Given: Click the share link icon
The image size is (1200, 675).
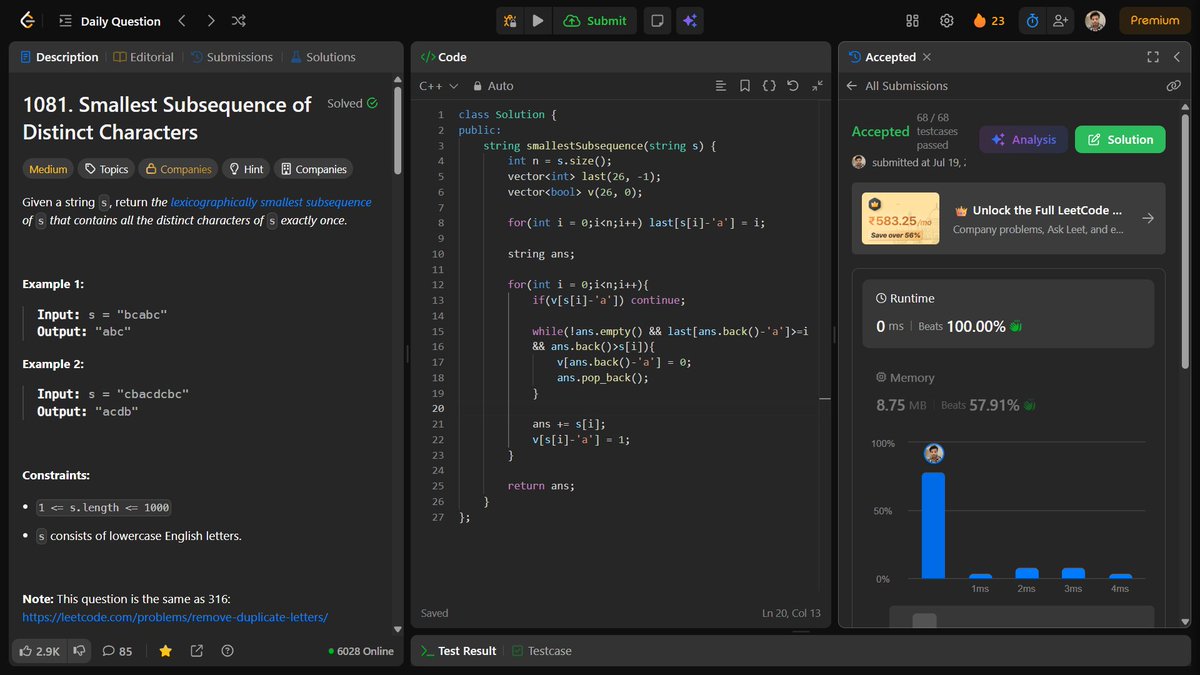Looking at the screenshot, I should (197, 651).
